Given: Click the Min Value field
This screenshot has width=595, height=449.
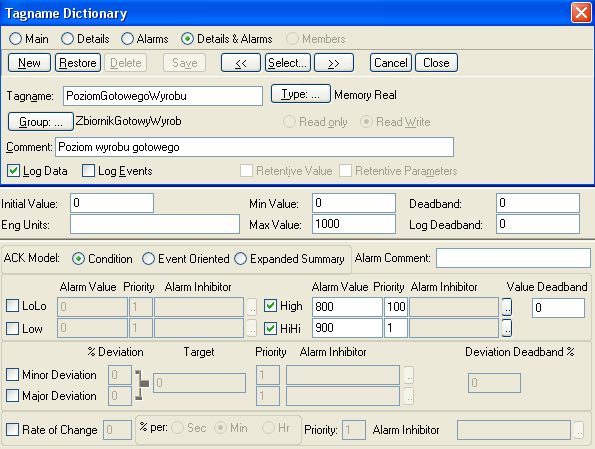Looking at the screenshot, I should tap(354, 203).
